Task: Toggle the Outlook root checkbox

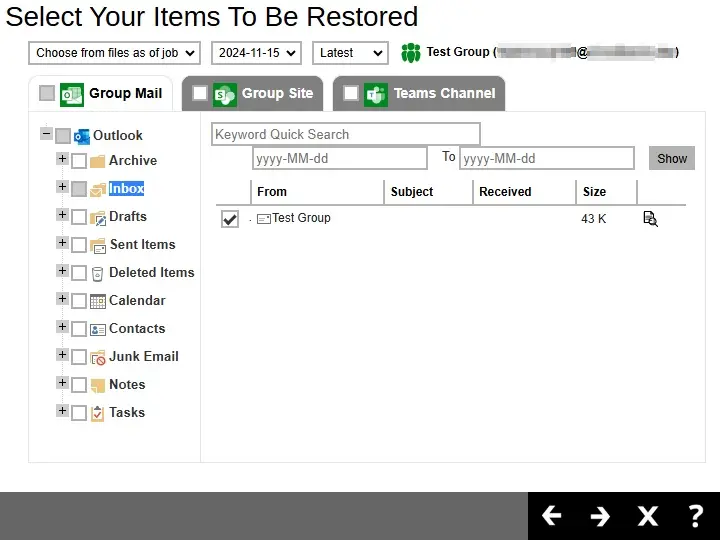Action: click(63, 136)
